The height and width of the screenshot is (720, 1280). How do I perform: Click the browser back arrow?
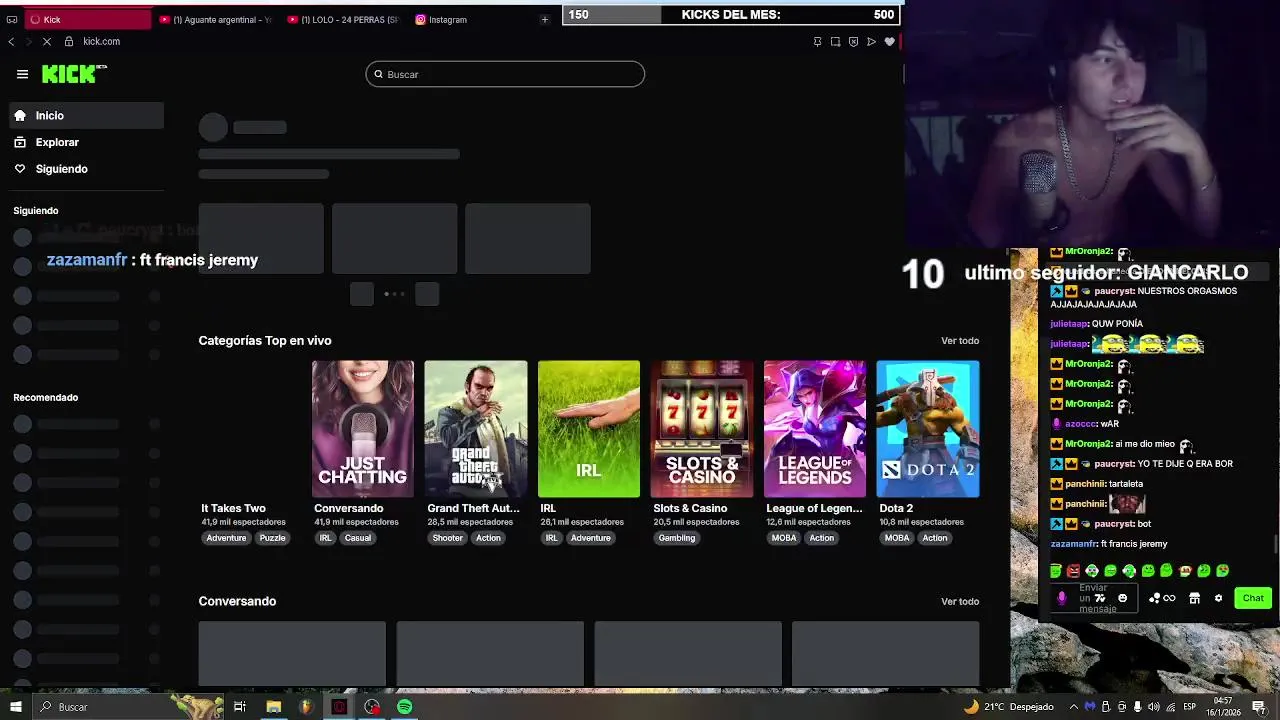click(11, 41)
